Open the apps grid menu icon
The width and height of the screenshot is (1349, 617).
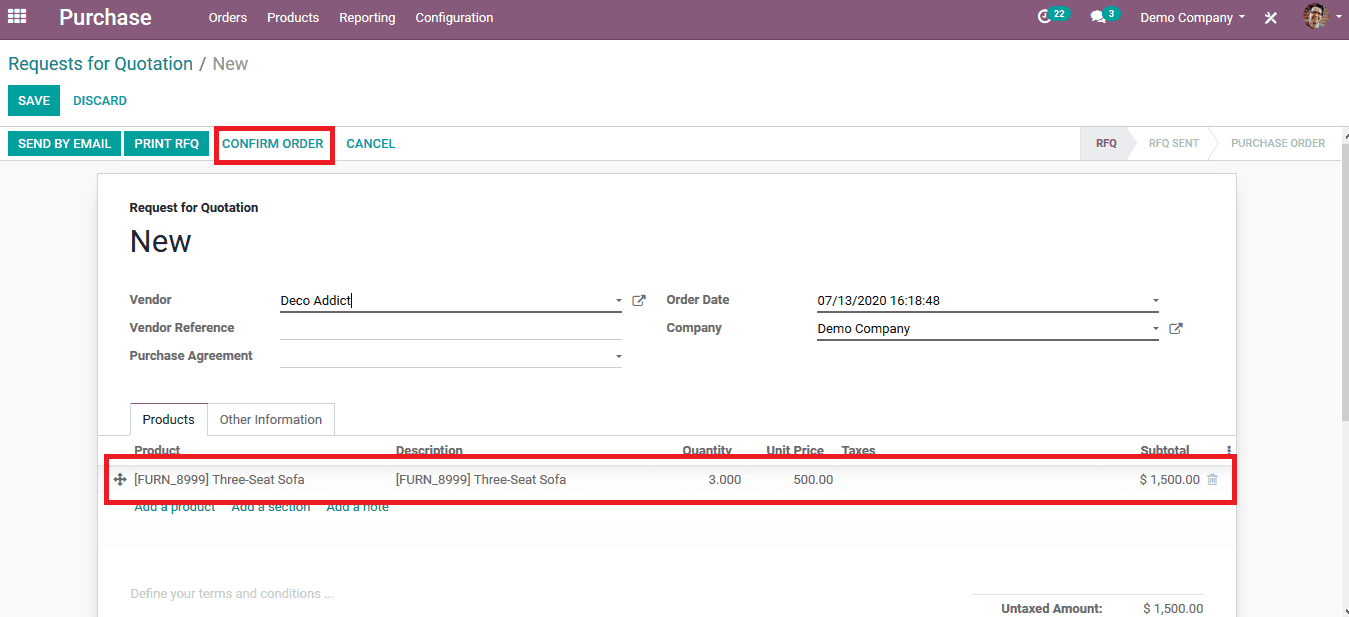coord(17,17)
